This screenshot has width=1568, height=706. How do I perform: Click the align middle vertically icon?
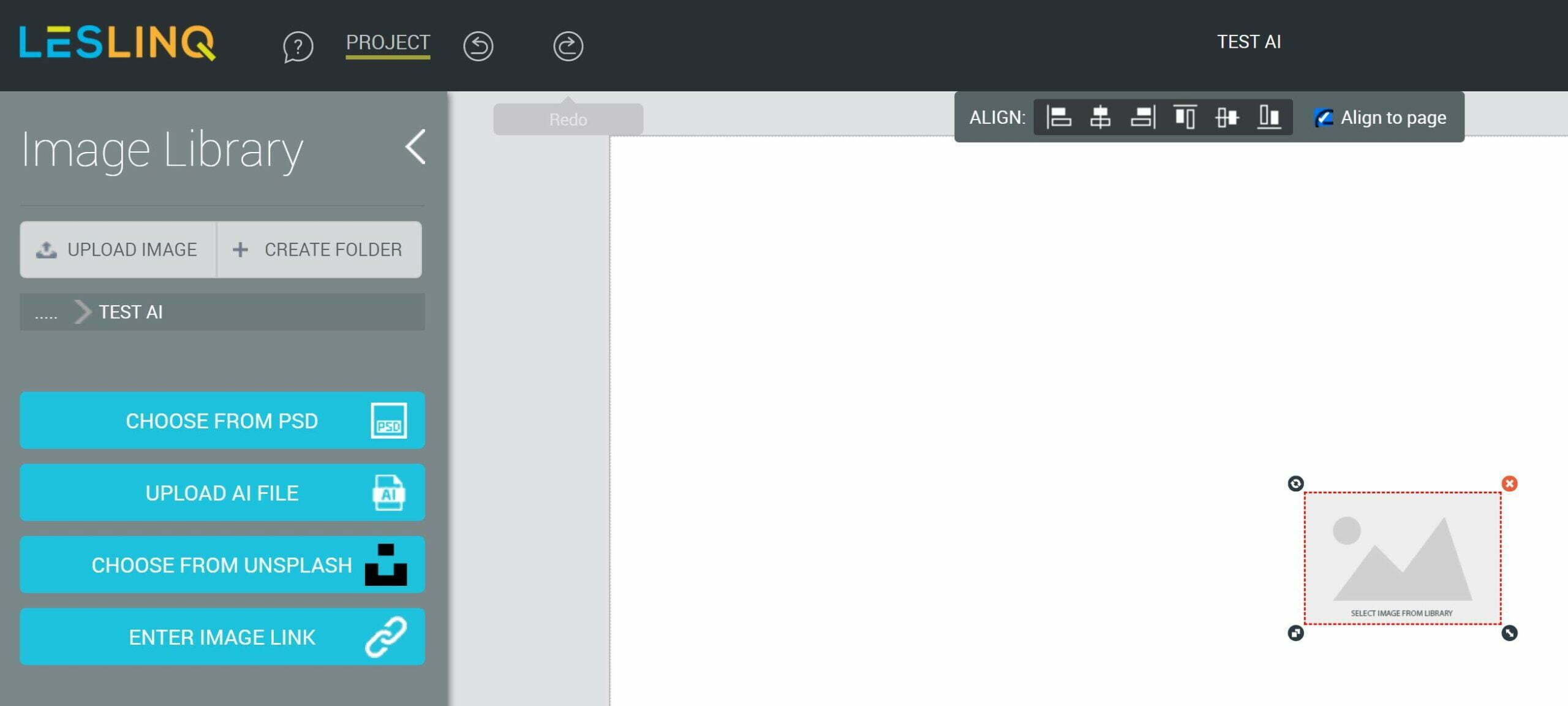[1228, 117]
